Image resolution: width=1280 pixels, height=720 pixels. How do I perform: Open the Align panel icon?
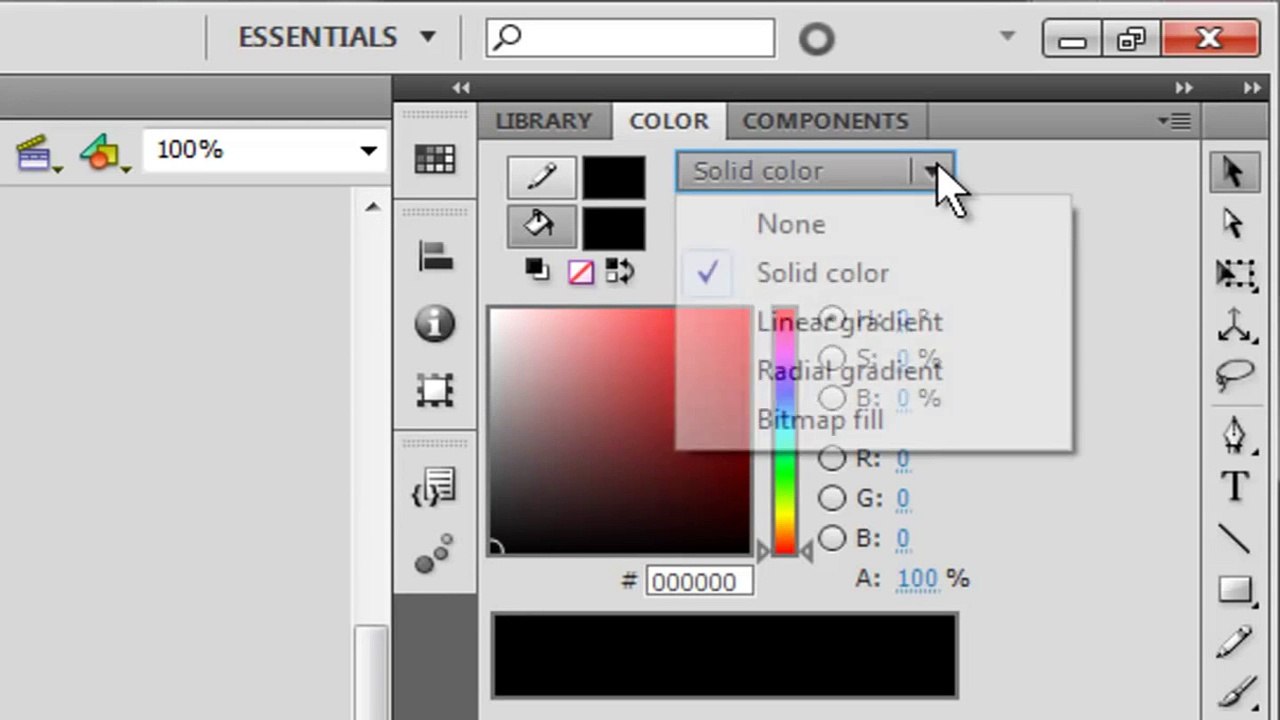pyautogui.click(x=435, y=257)
